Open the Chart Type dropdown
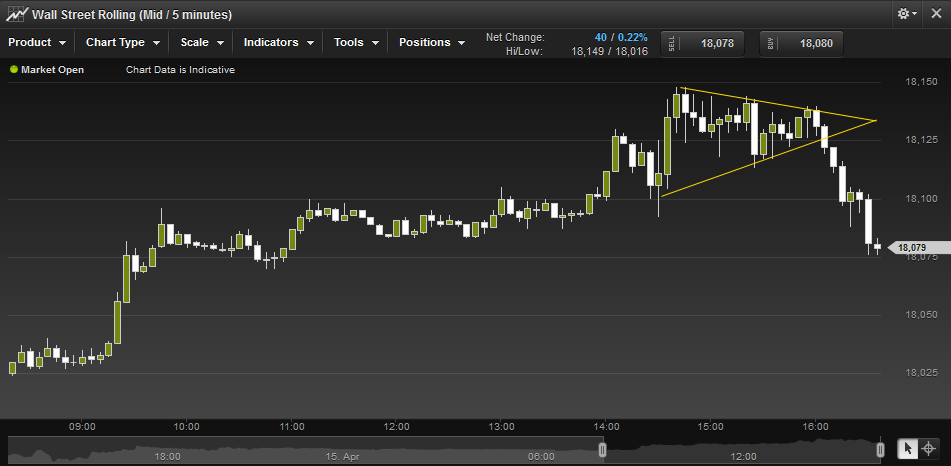 pyautogui.click(x=123, y=43)
